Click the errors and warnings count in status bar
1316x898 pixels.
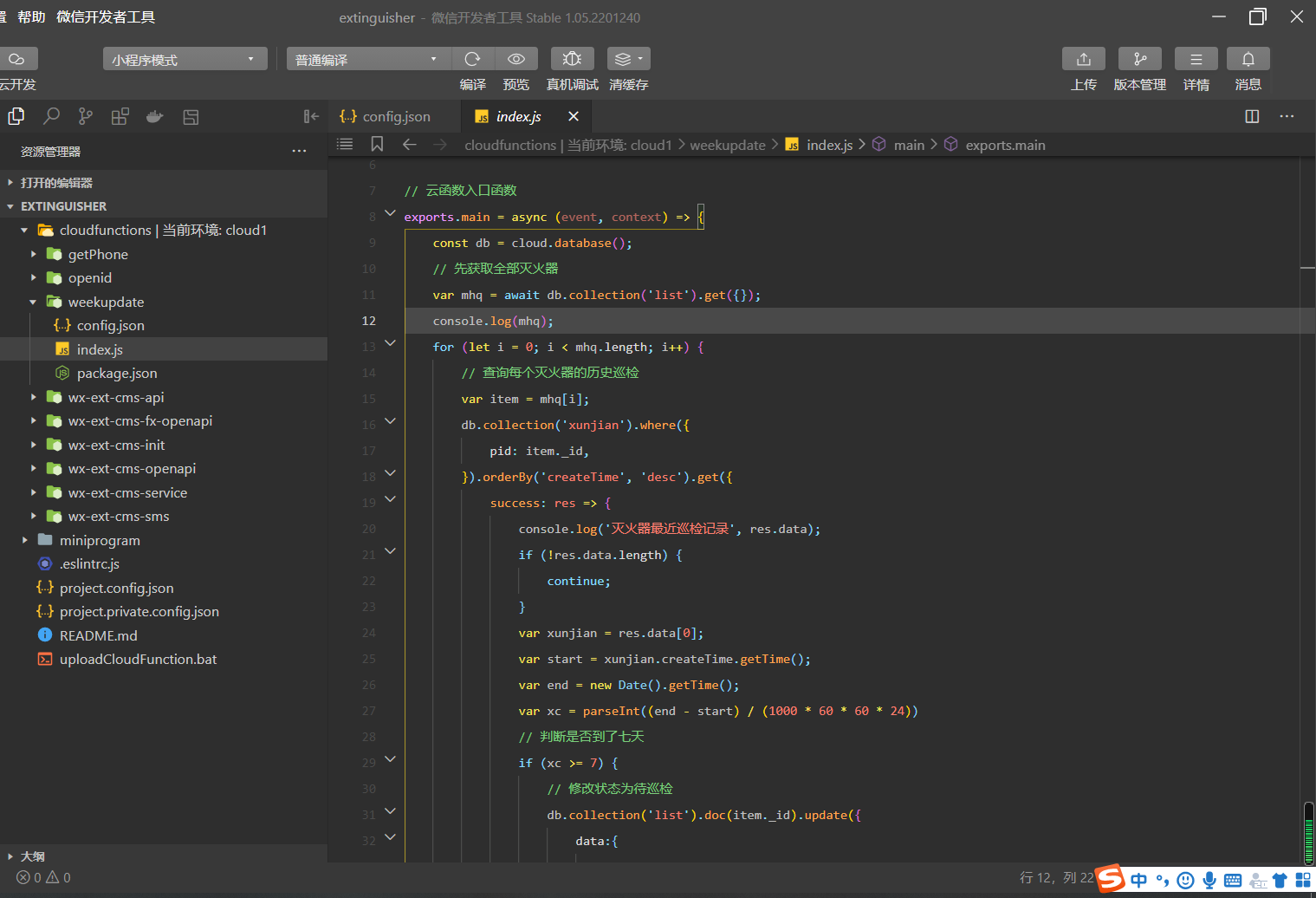point(43,877)
